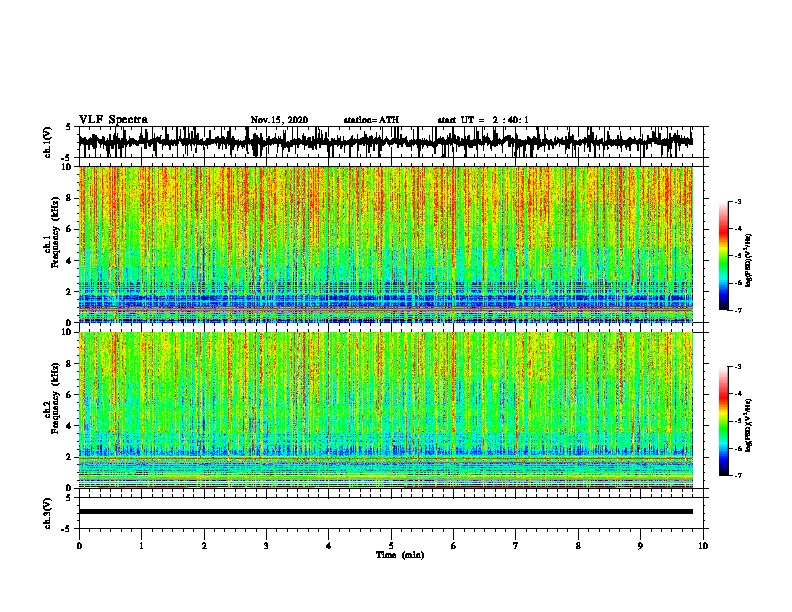Click the black ch.3(V) signal band
The width and height of the screenshot is (792, 612).
tap(385, 512)
